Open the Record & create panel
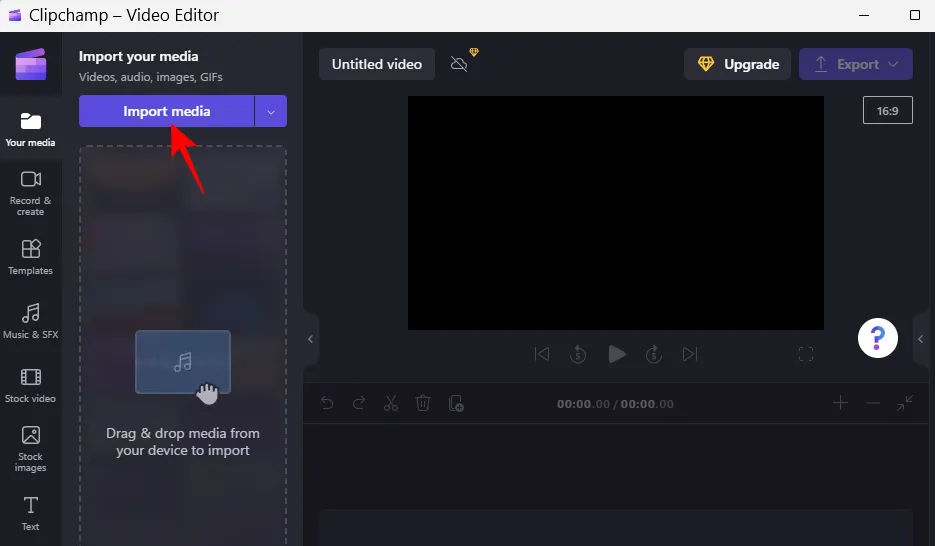 (30, 192)
